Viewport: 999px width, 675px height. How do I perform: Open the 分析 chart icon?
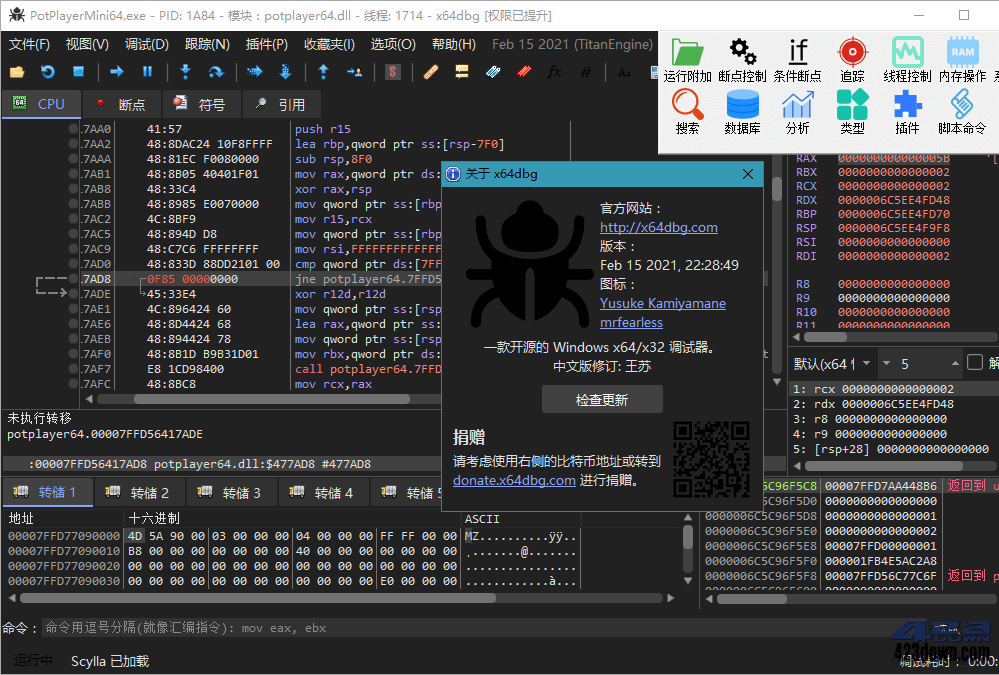797,105
